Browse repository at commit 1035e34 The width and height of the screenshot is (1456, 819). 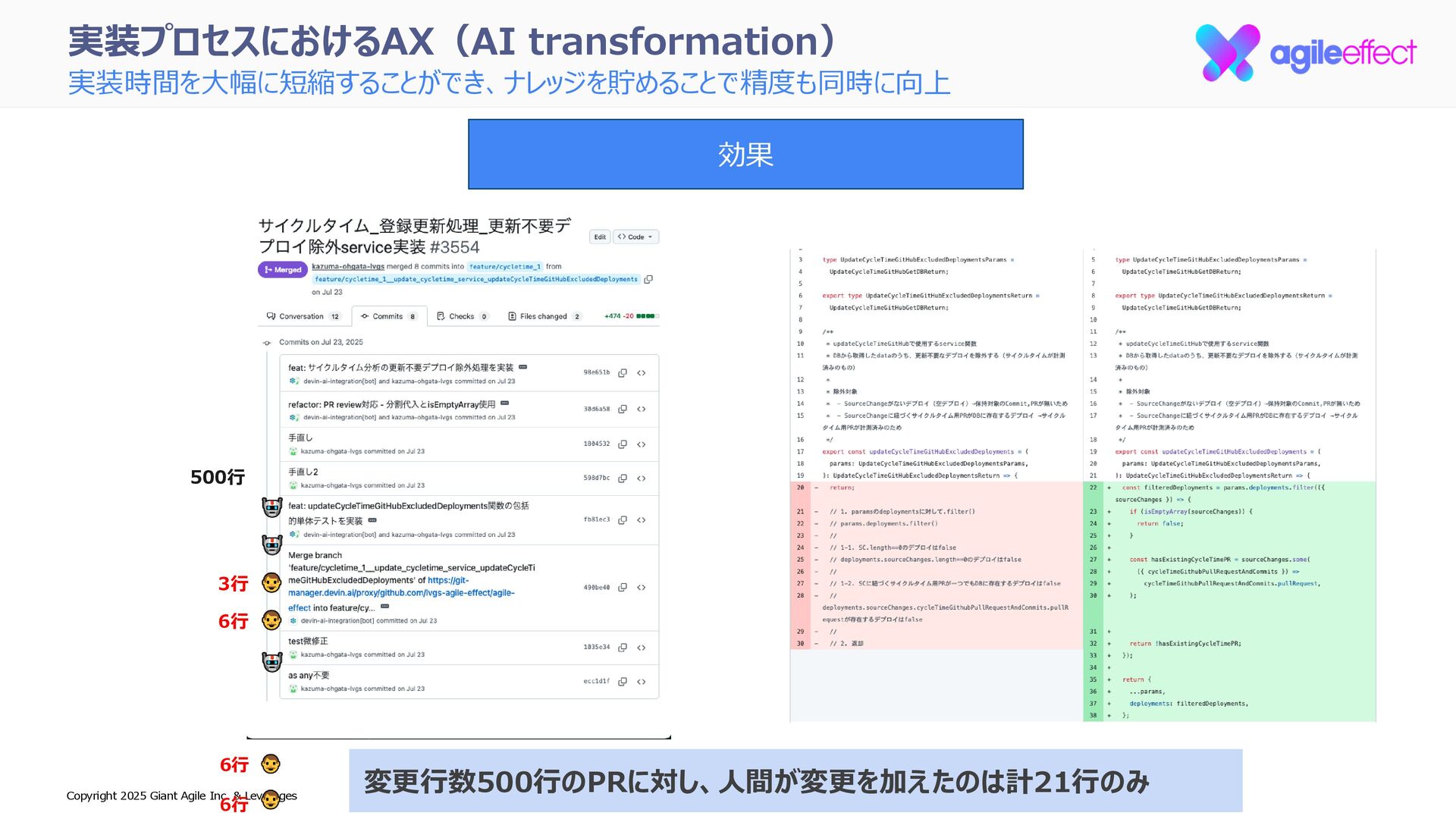point(642,648)
